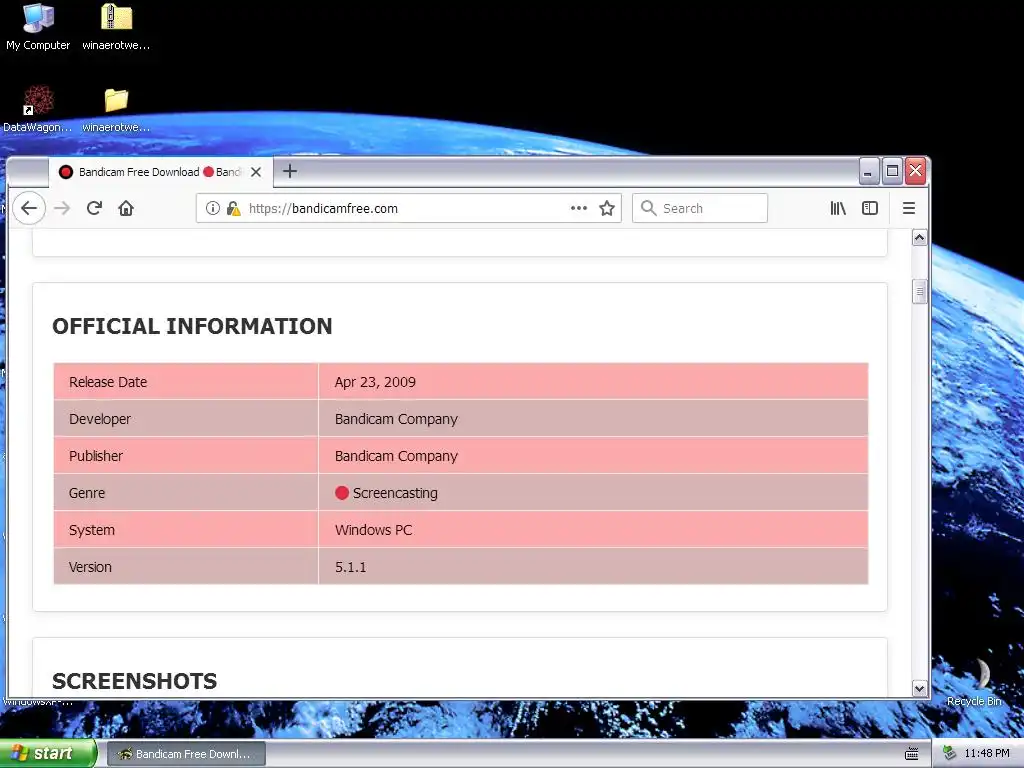The width and height of the screenshot is (1024, 768).
Task: Focus the Search box
Action: 699,208
